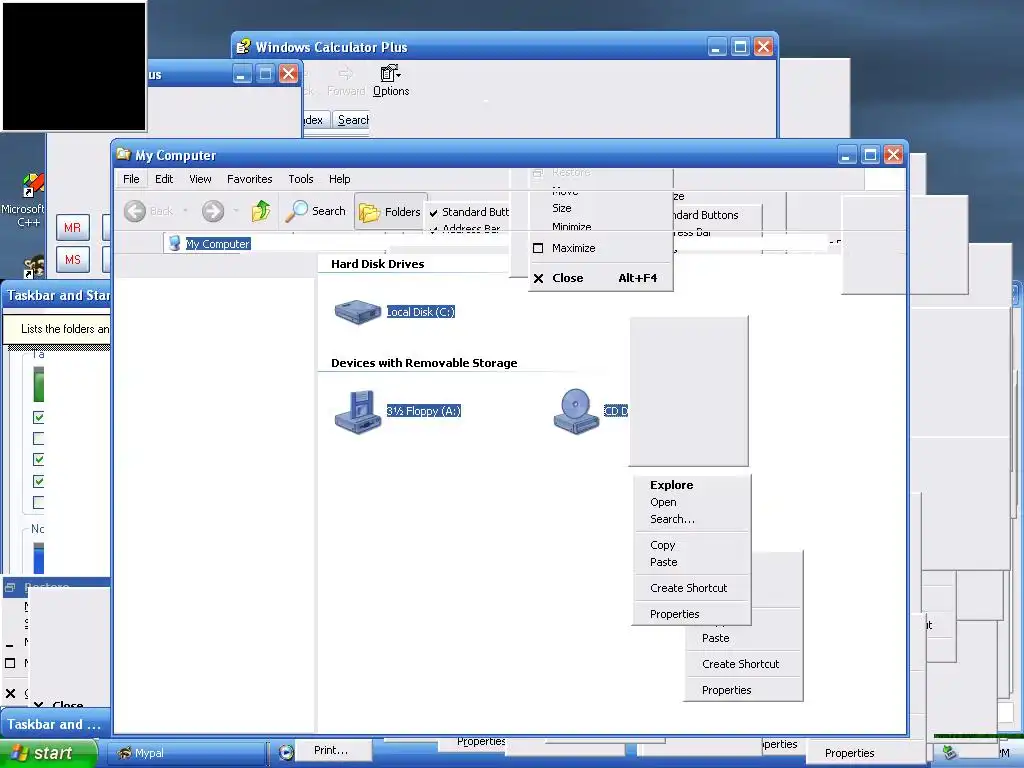This screenshot has height=768, width=1024.
Task: Click the 'Hard Disk Drives' group header
Action: tap(377, 264)
